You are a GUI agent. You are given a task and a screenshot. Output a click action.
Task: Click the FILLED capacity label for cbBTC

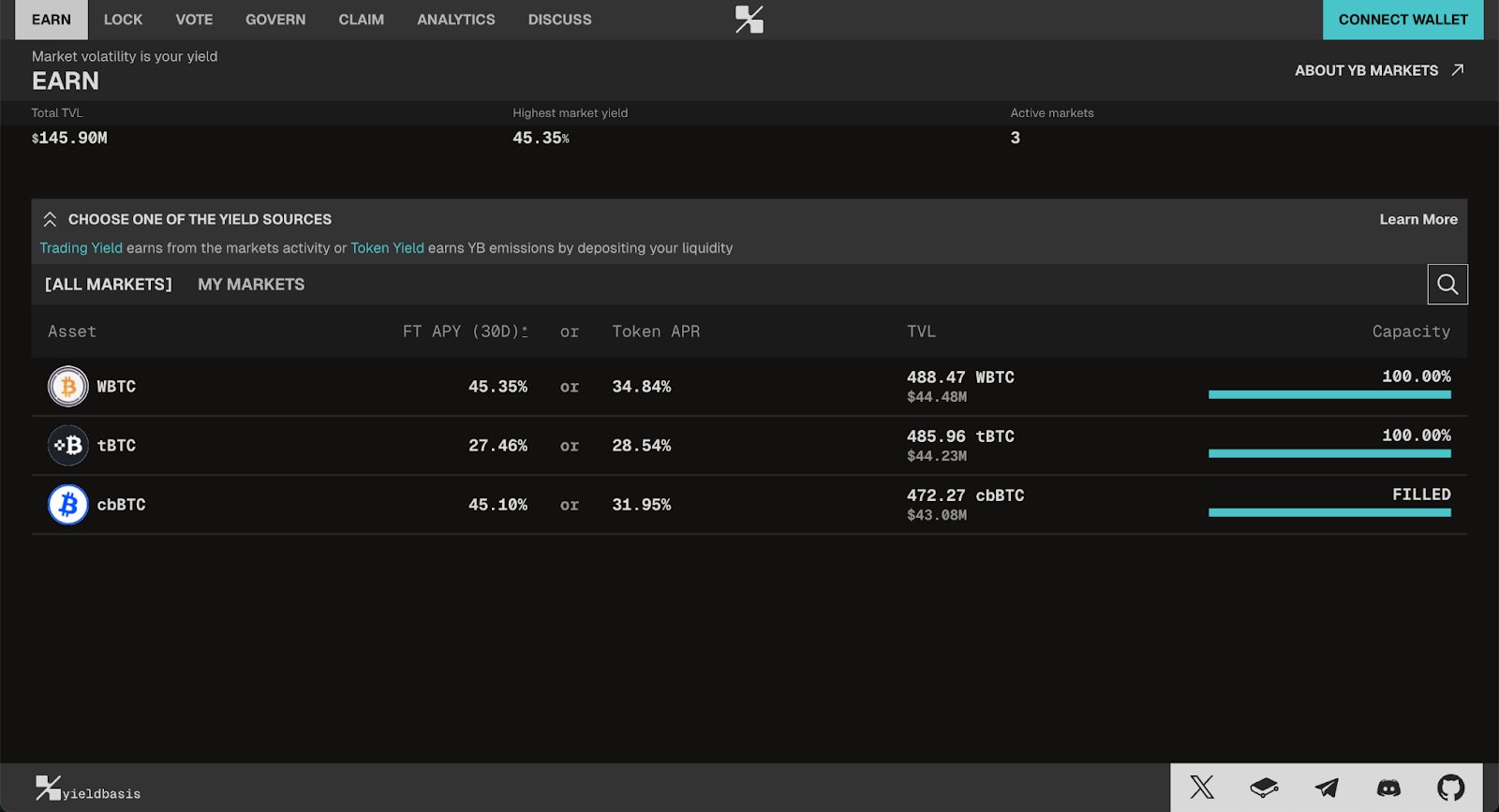pos(1421,495)
